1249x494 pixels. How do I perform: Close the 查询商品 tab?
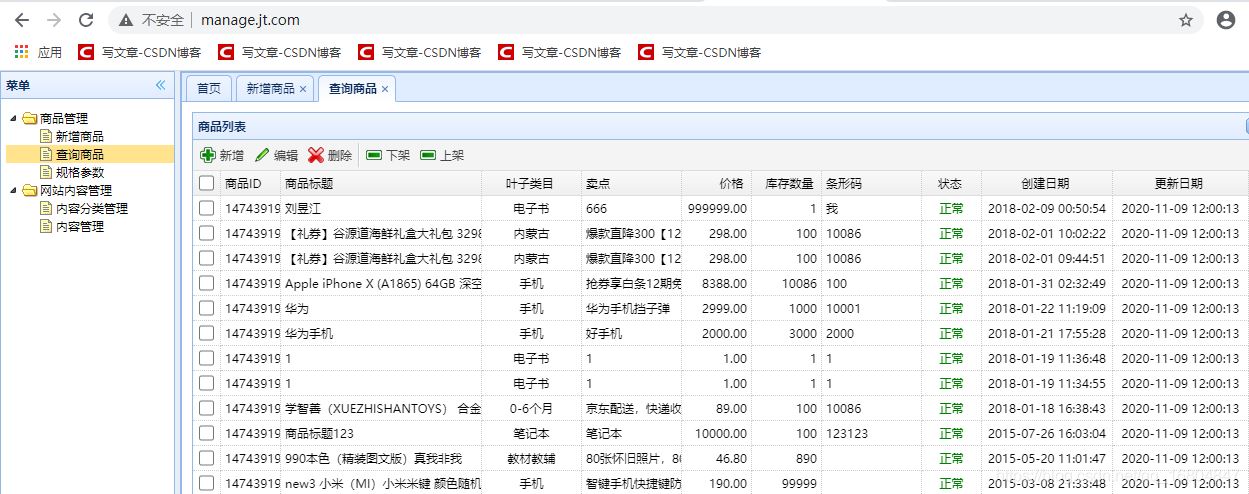click(x=385, y=89)
